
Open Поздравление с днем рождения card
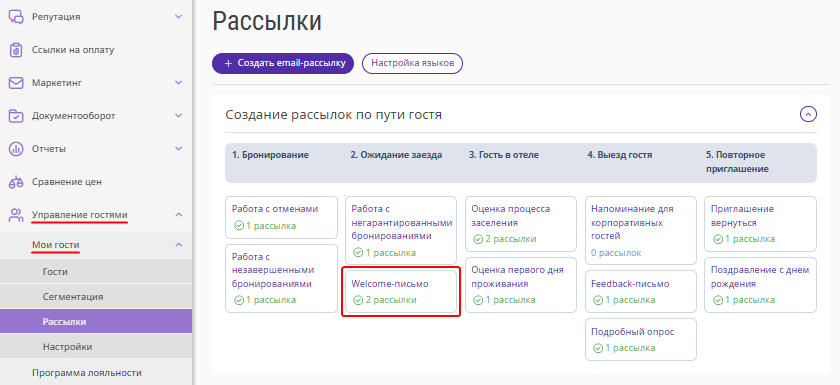click(x=761, y=285)
